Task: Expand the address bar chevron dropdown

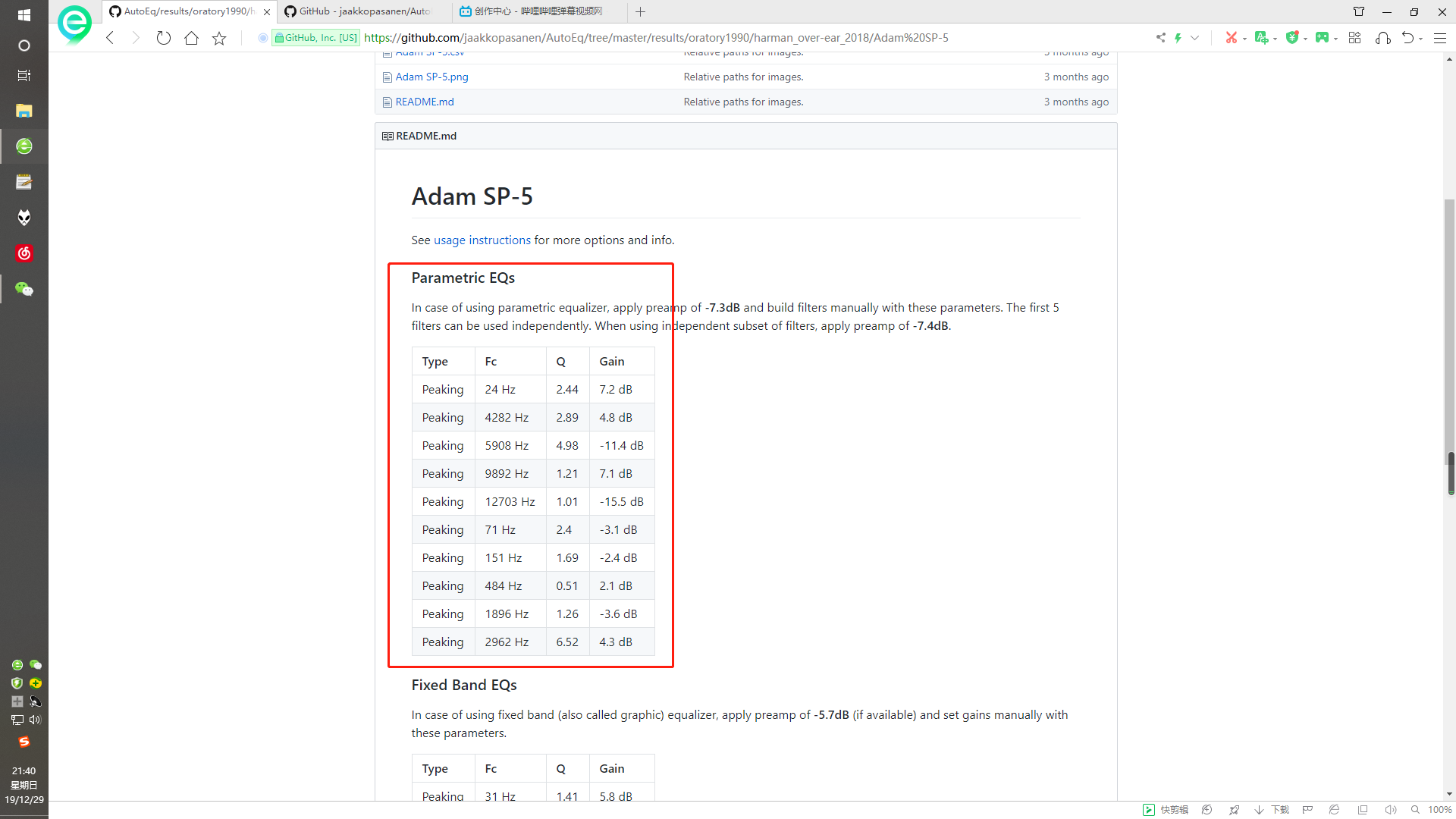Action: (x=1195, y=38)
